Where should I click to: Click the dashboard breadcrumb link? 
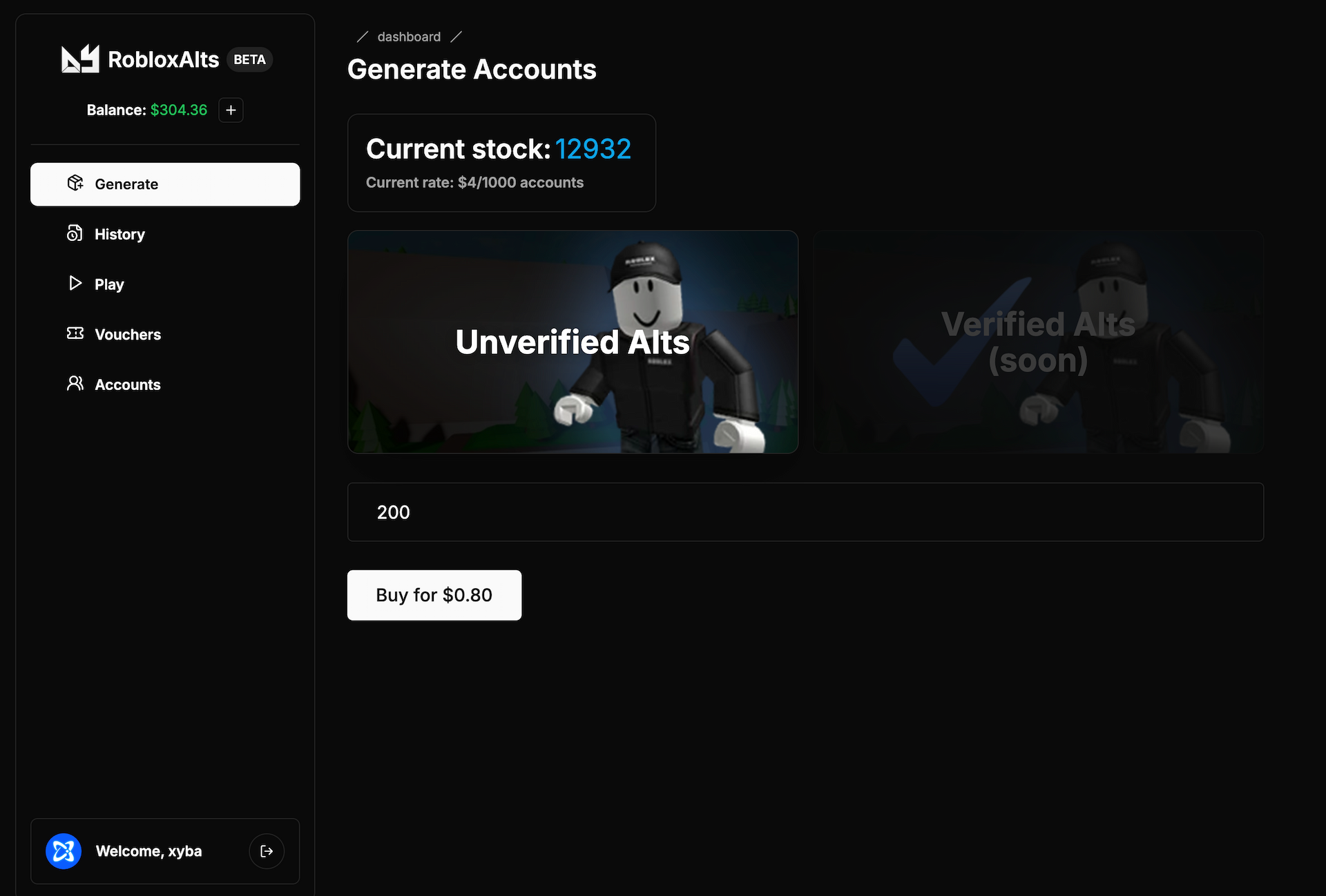tap(409, 37)
